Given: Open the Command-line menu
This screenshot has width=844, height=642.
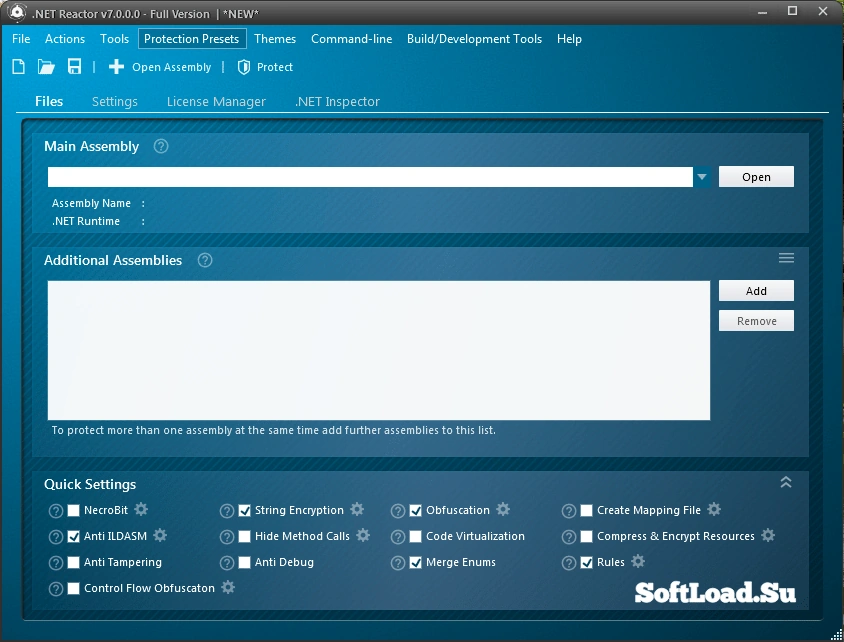Looking at the screenshot, I should (351, 39).
